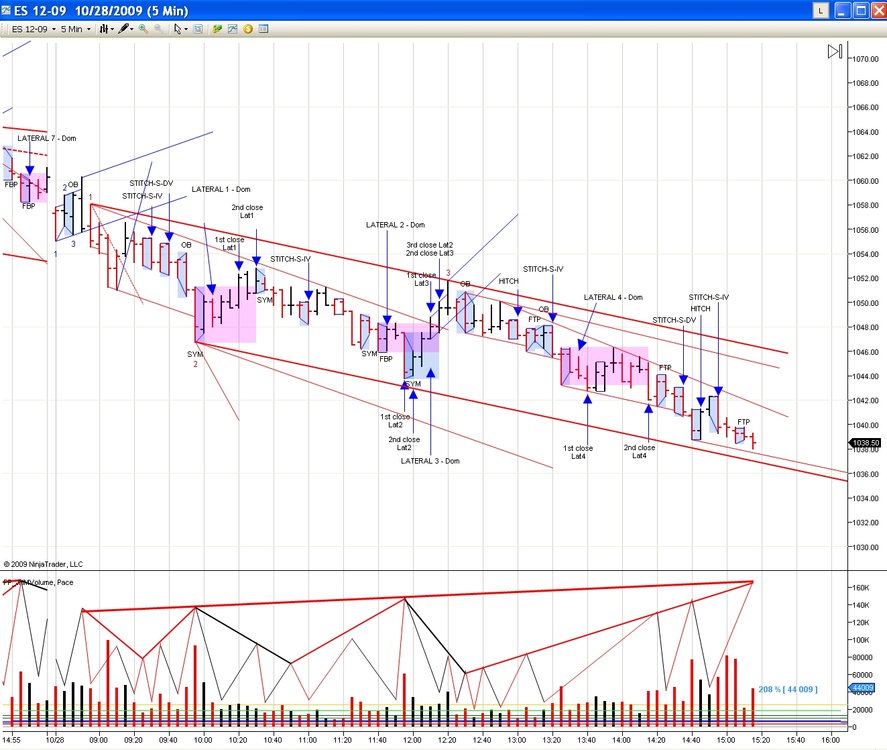Maximize the chart window
887x750 pixels.
click(x=861, y=10)
